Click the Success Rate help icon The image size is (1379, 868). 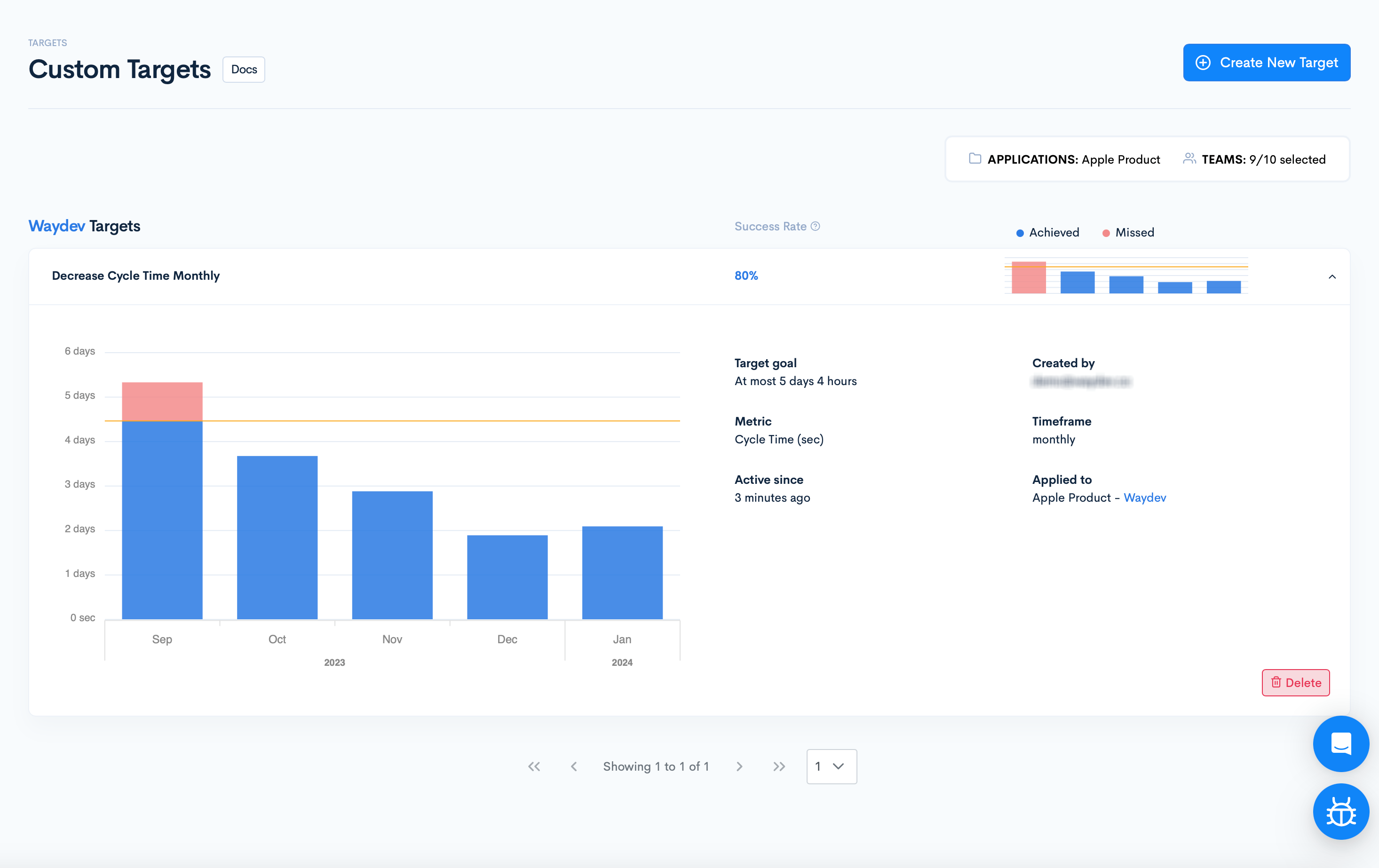click(x=816, y=226)
